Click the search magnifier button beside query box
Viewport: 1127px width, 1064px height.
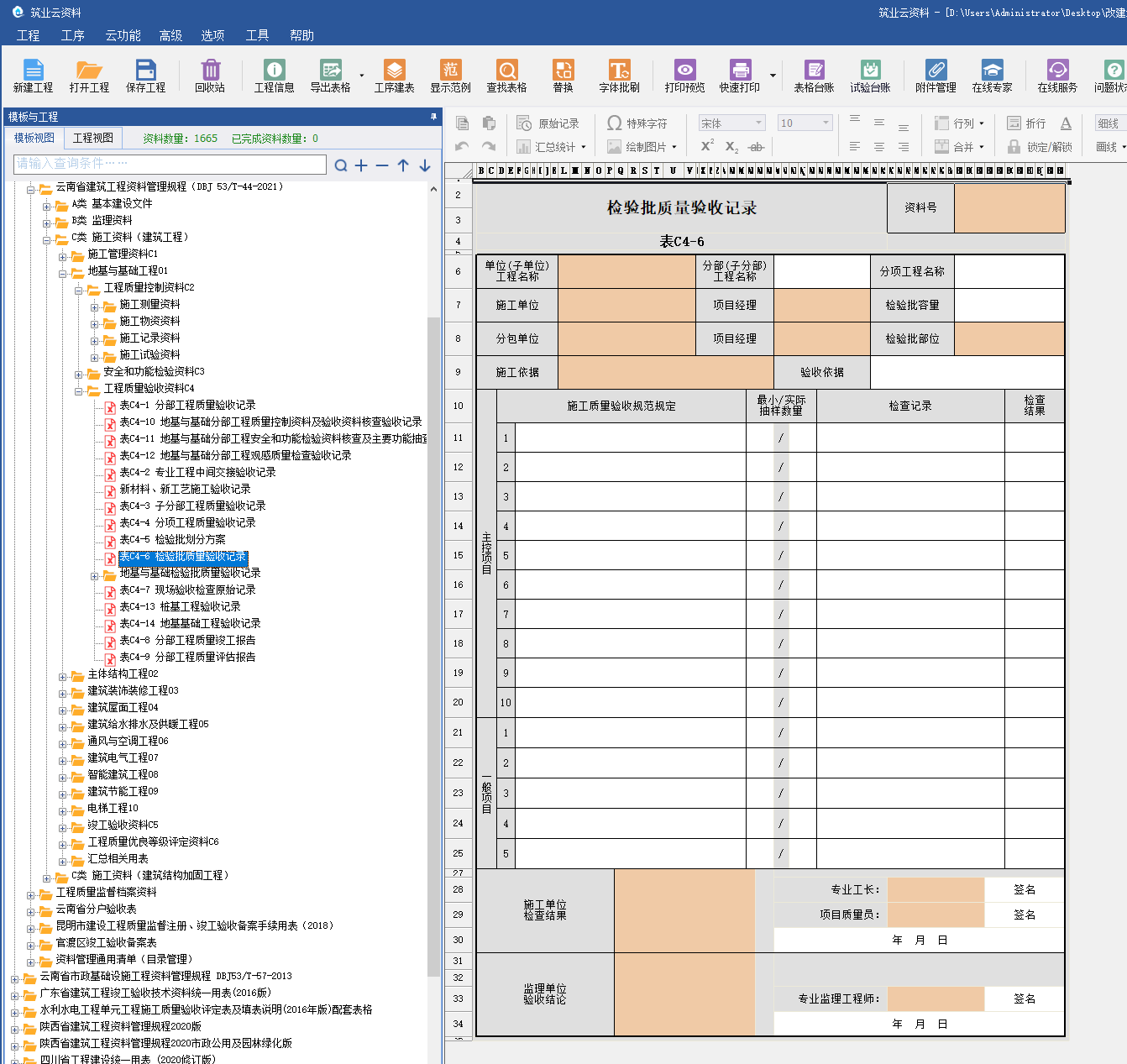pos(341,165)
